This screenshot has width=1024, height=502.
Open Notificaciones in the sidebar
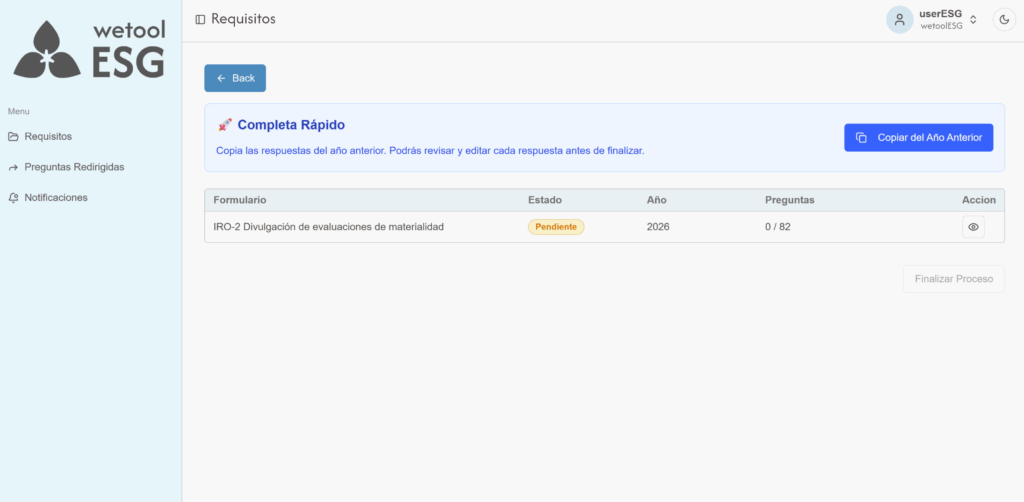(x=56, y=198)
